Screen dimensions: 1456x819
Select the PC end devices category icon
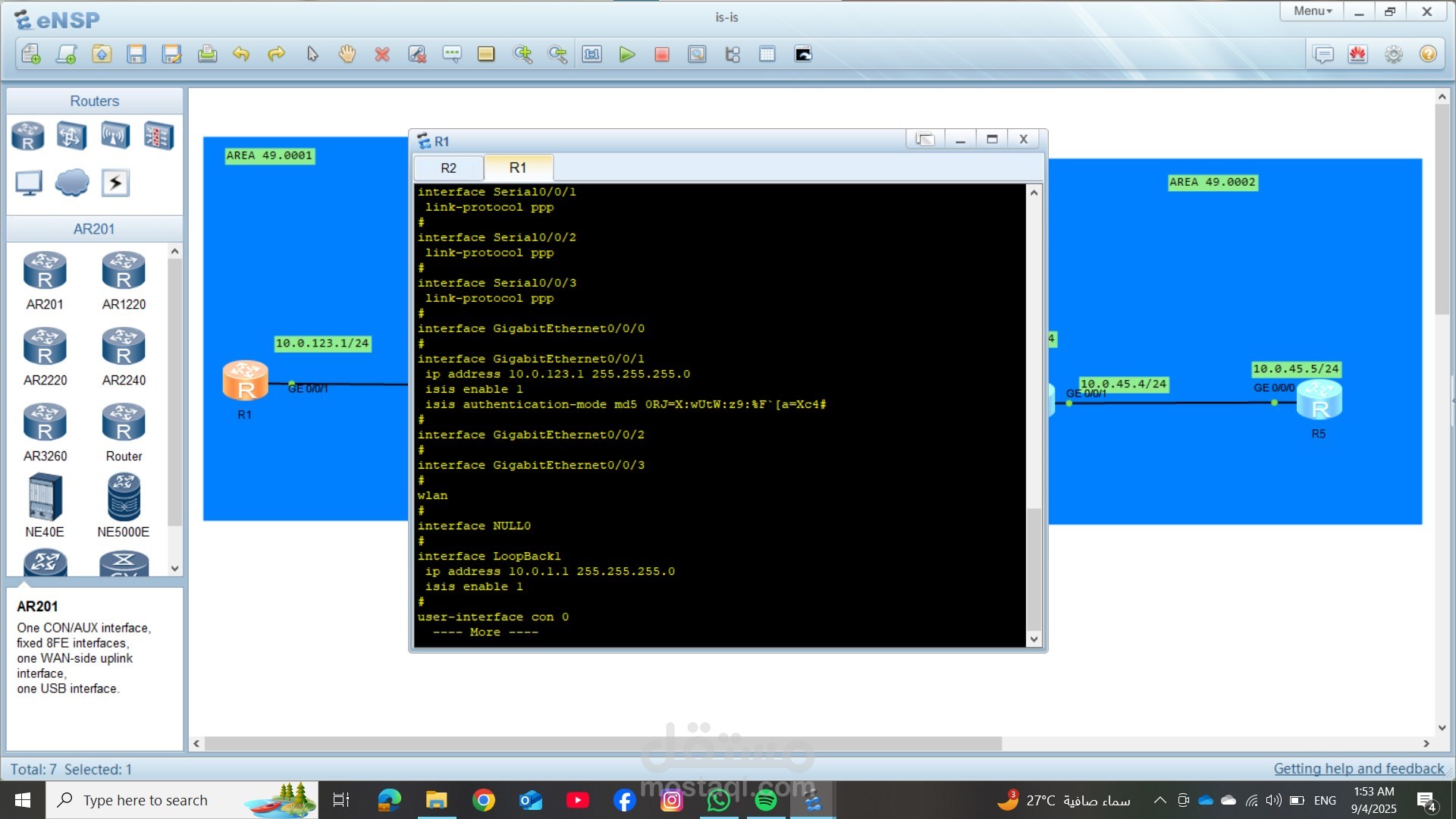pyautogui.click(x=29, y=183)
